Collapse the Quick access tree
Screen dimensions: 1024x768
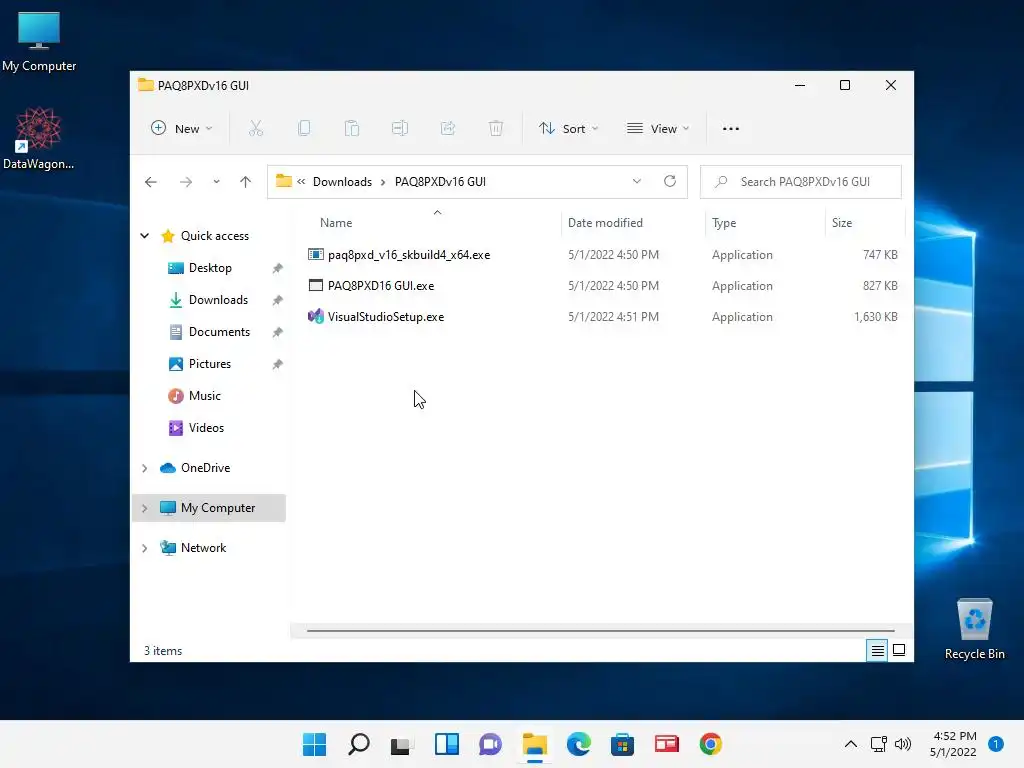(144, 236)
